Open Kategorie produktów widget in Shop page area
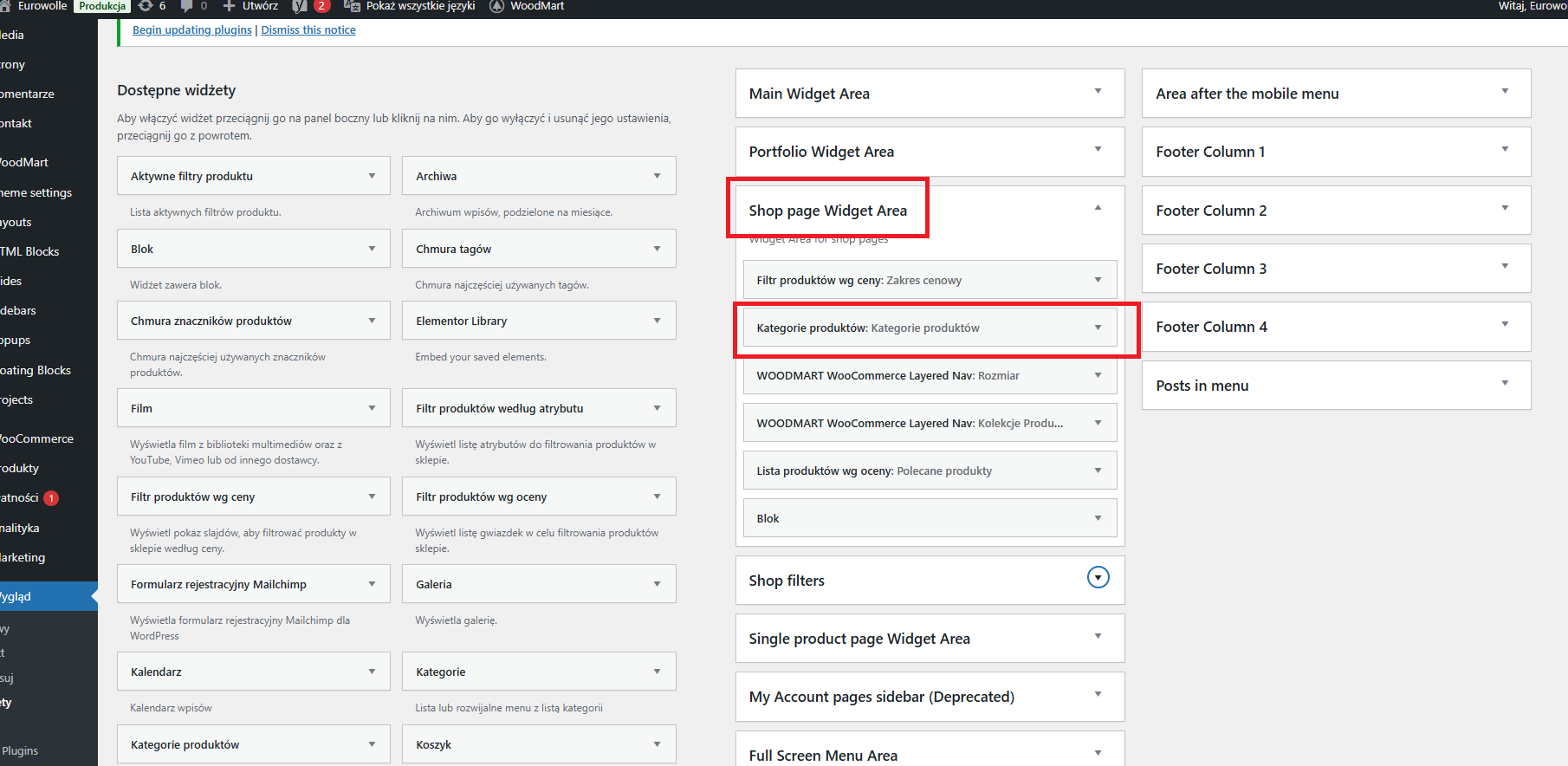Image resolution: width=1568 pixels, height=766 pixels. pos(930,328)
